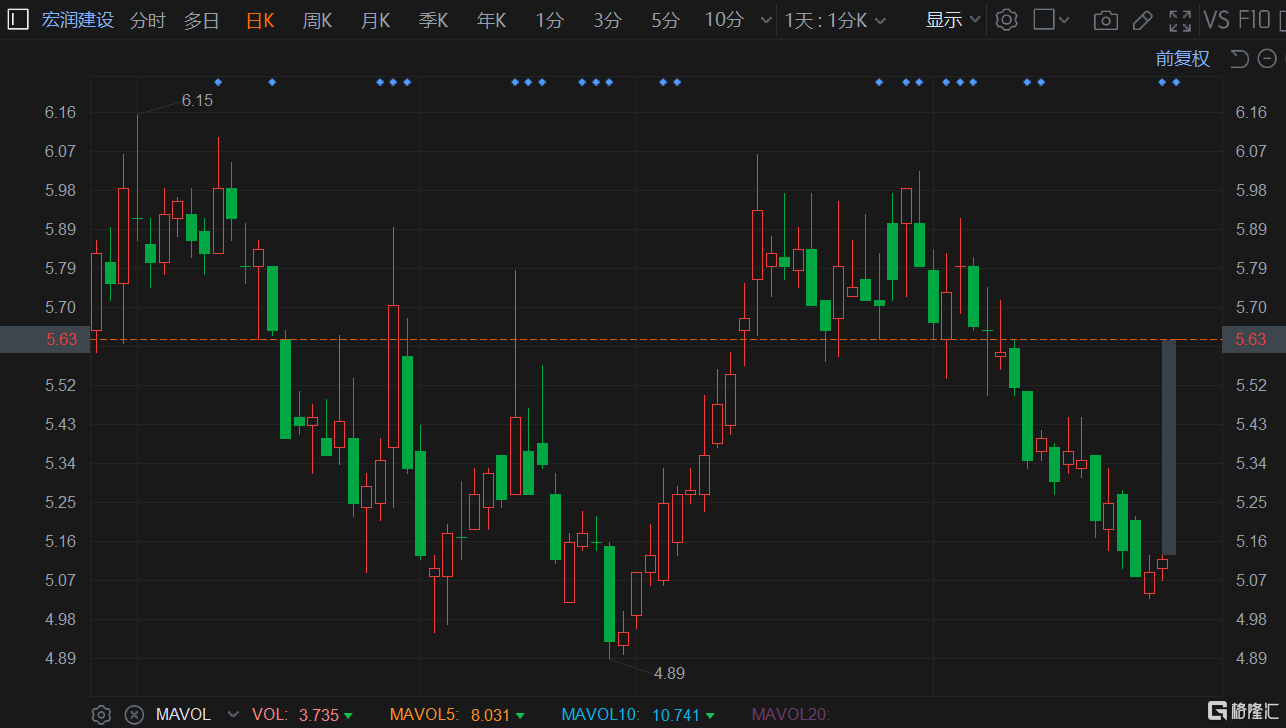Click the 宏润建设 stock name

(78, 20)
